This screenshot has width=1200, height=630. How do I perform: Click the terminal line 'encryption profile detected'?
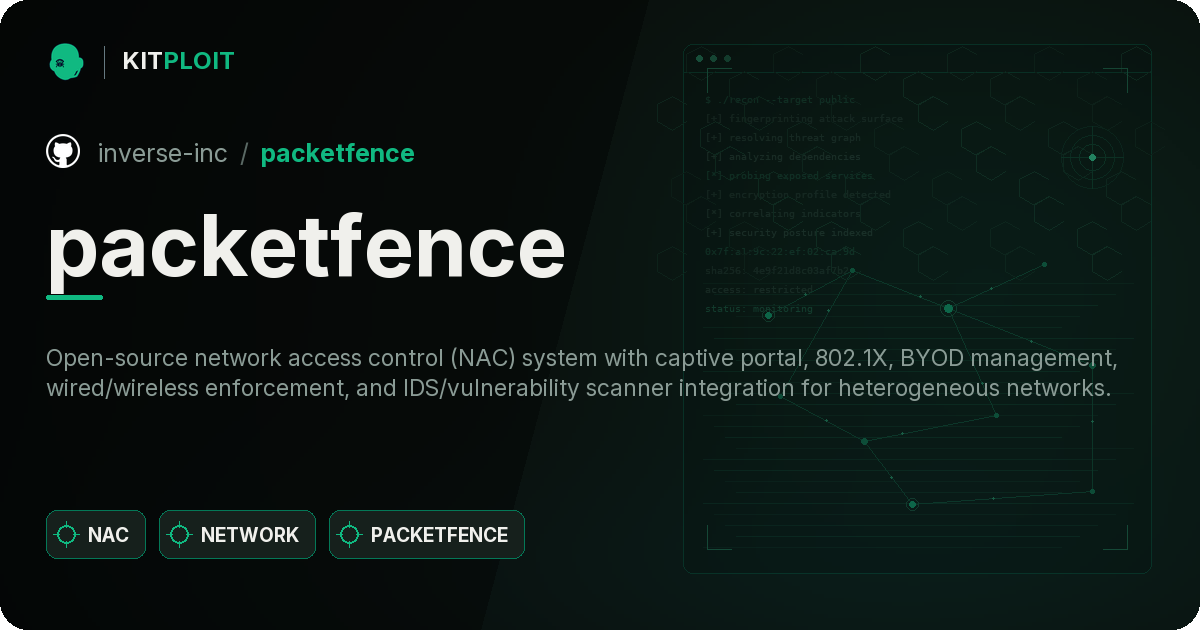(798, 195)
